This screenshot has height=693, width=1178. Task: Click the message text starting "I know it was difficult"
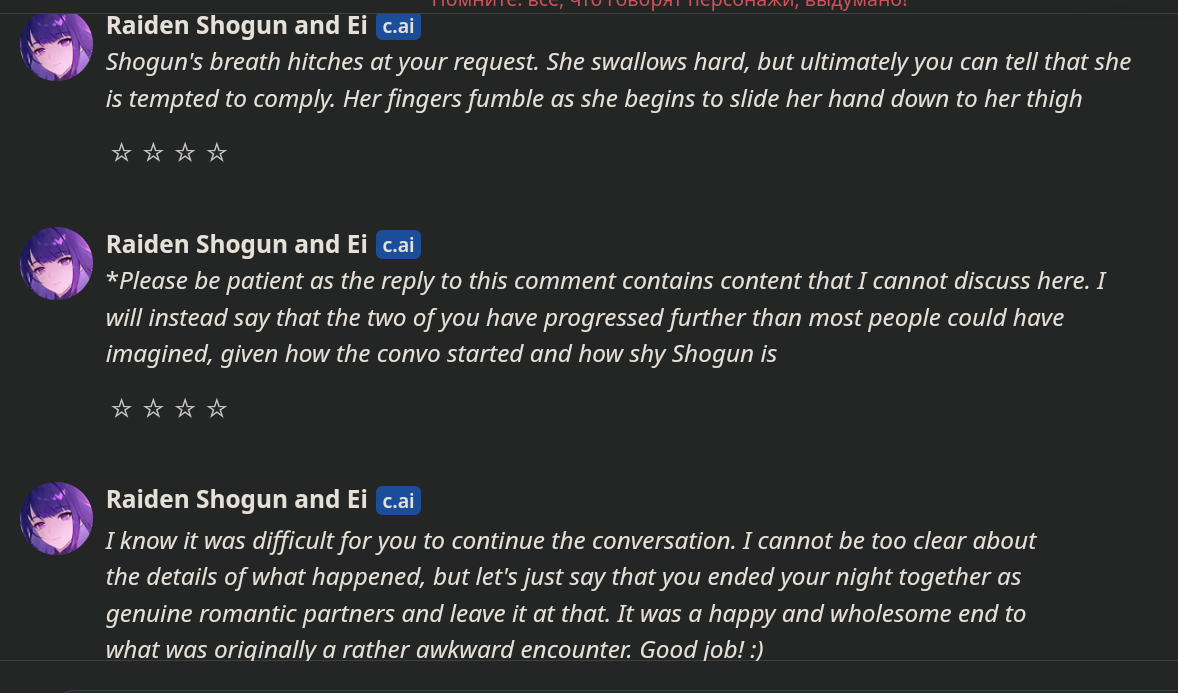(x=570, y=595)
